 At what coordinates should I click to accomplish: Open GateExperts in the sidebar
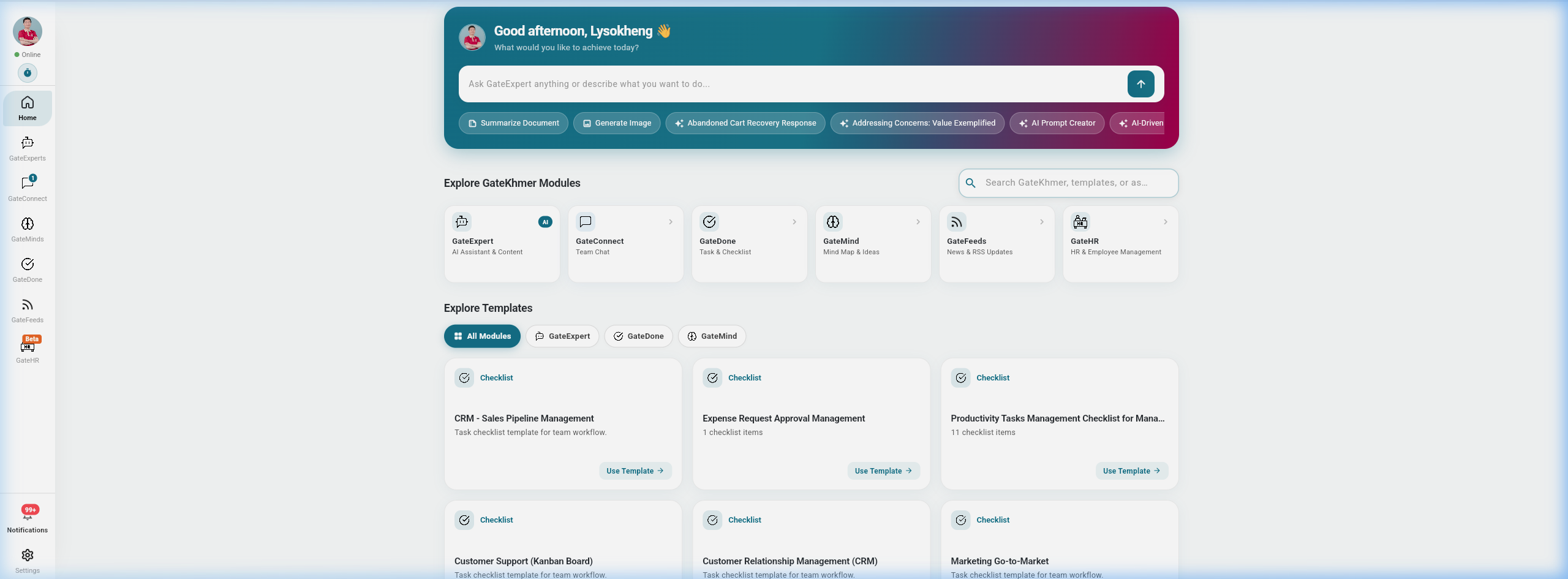pos(27,149)
